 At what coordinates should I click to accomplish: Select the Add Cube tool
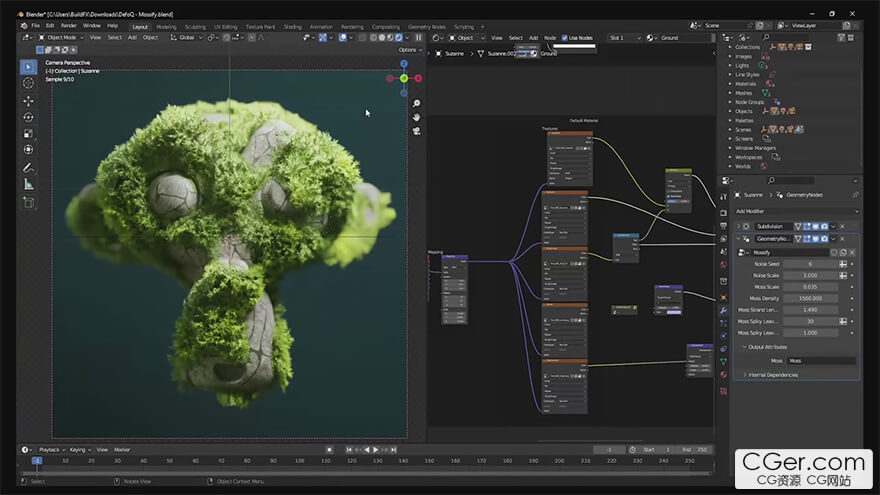point(29,202)
